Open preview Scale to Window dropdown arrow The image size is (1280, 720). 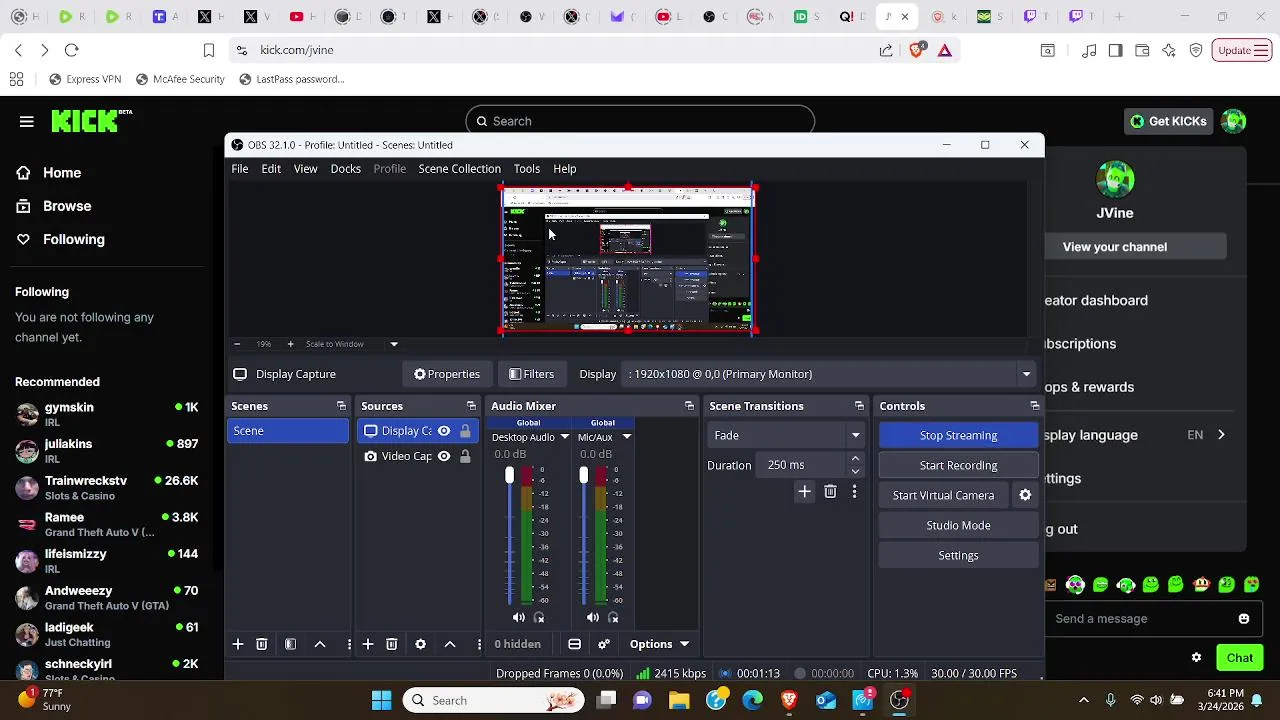(394, 344)
